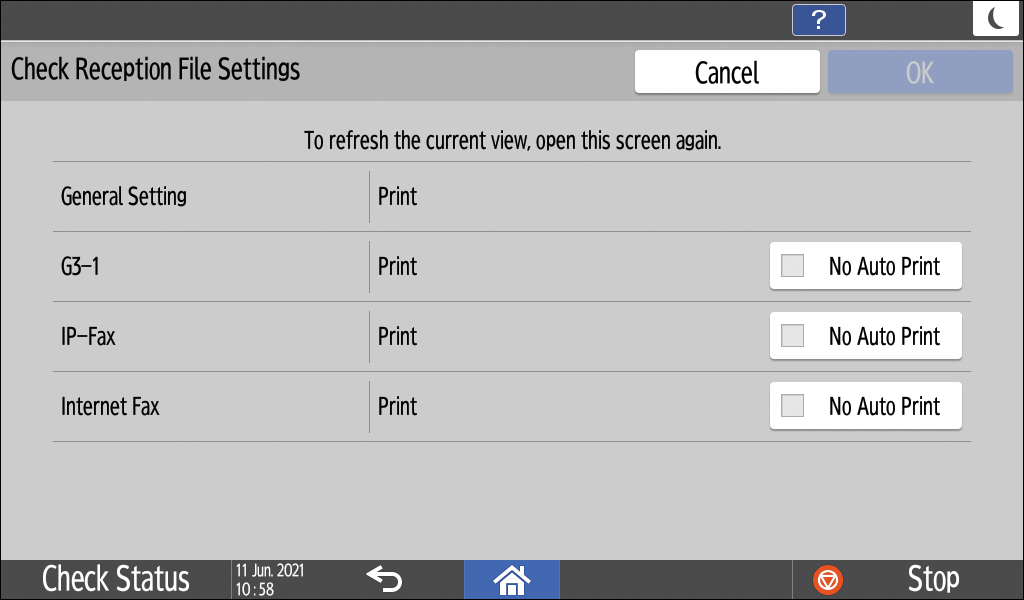Screen dimensions: 1024x600
Task: Confirm settings with the OK button
Action: coord(919,72)
